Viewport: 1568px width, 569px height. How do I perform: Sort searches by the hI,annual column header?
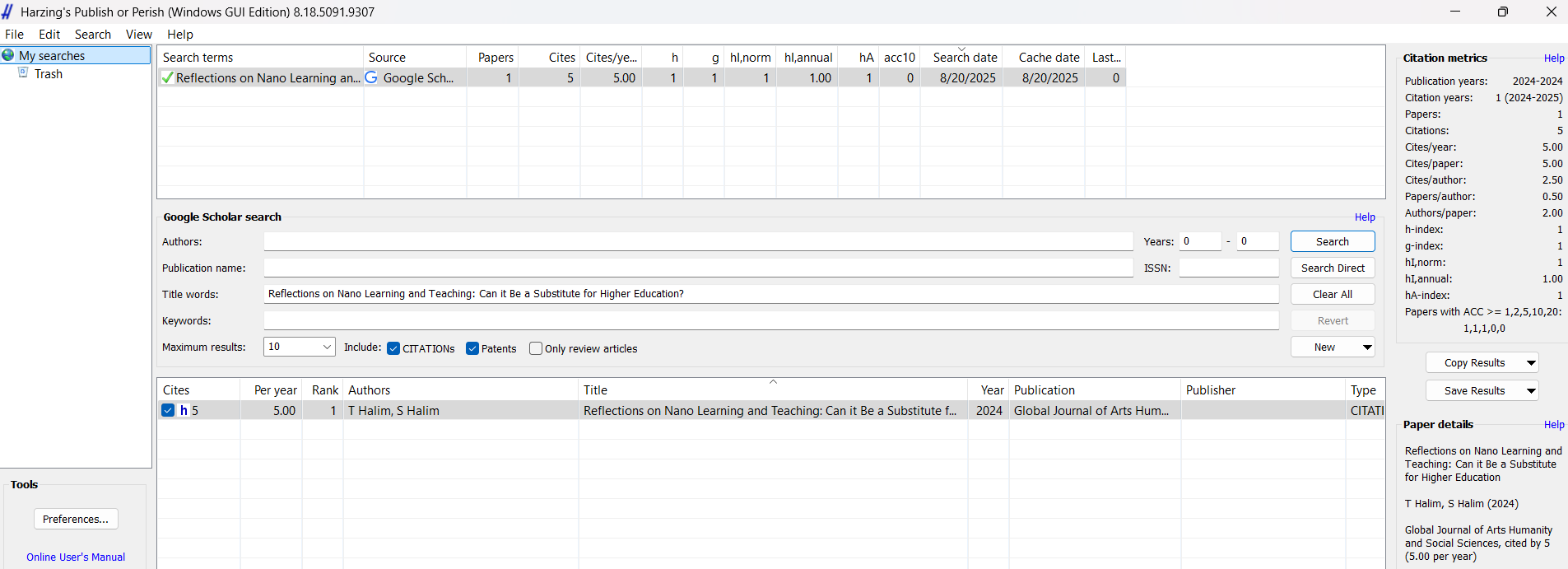(x=807, y=58)
